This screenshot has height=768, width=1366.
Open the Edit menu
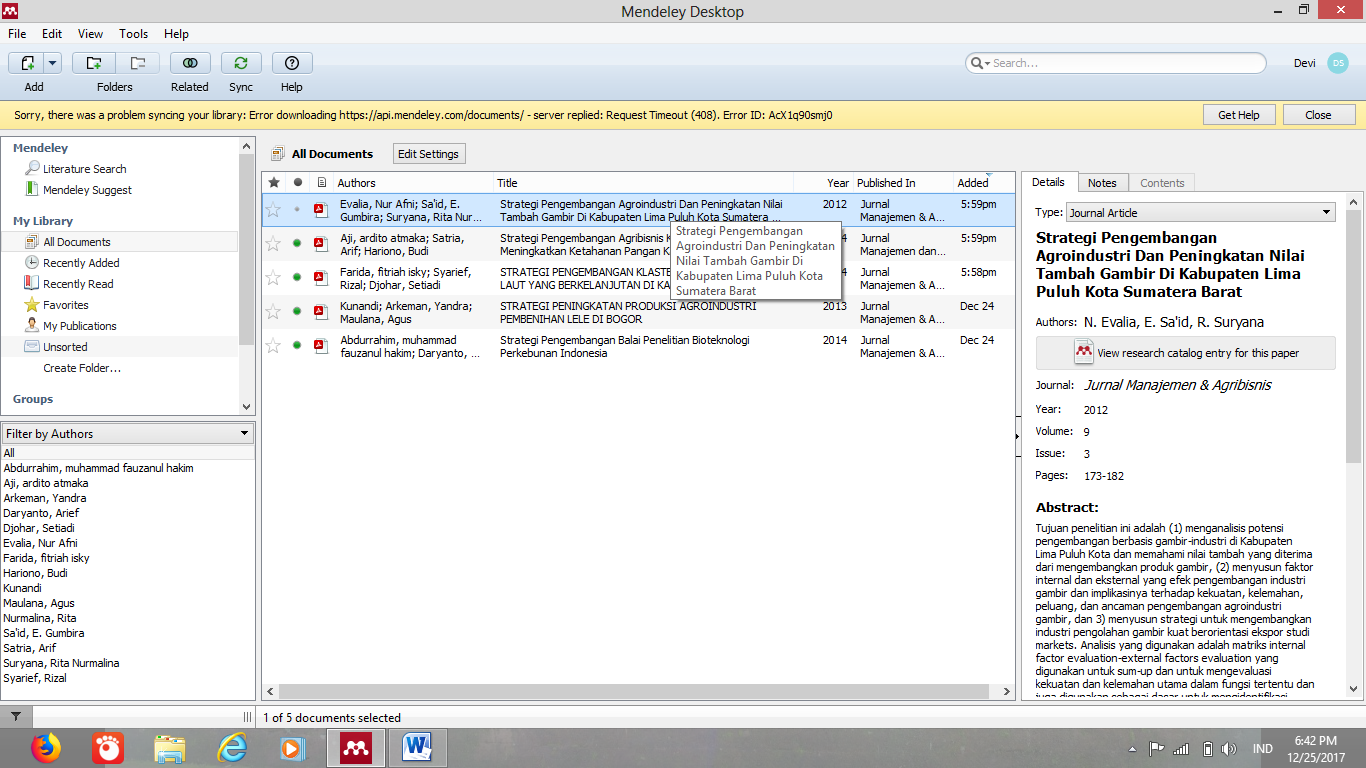[52, 34]
